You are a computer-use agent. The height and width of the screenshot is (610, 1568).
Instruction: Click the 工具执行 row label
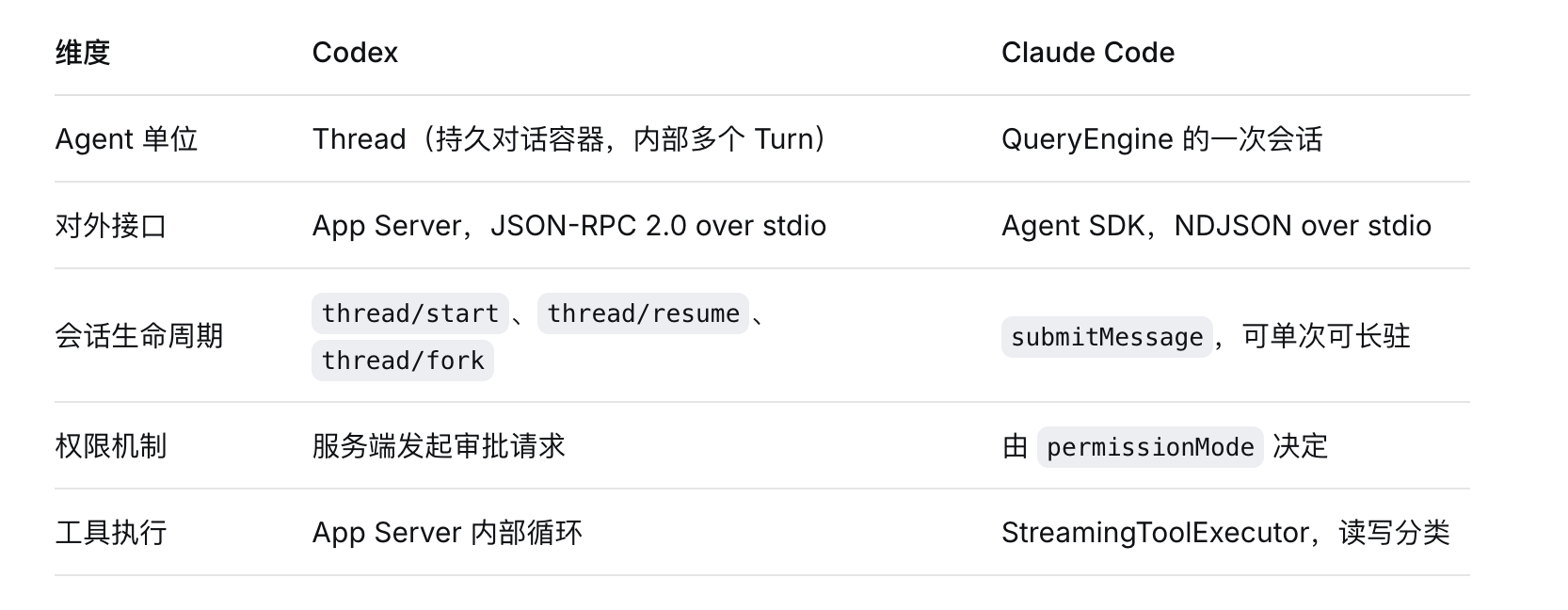click(111, 533)
